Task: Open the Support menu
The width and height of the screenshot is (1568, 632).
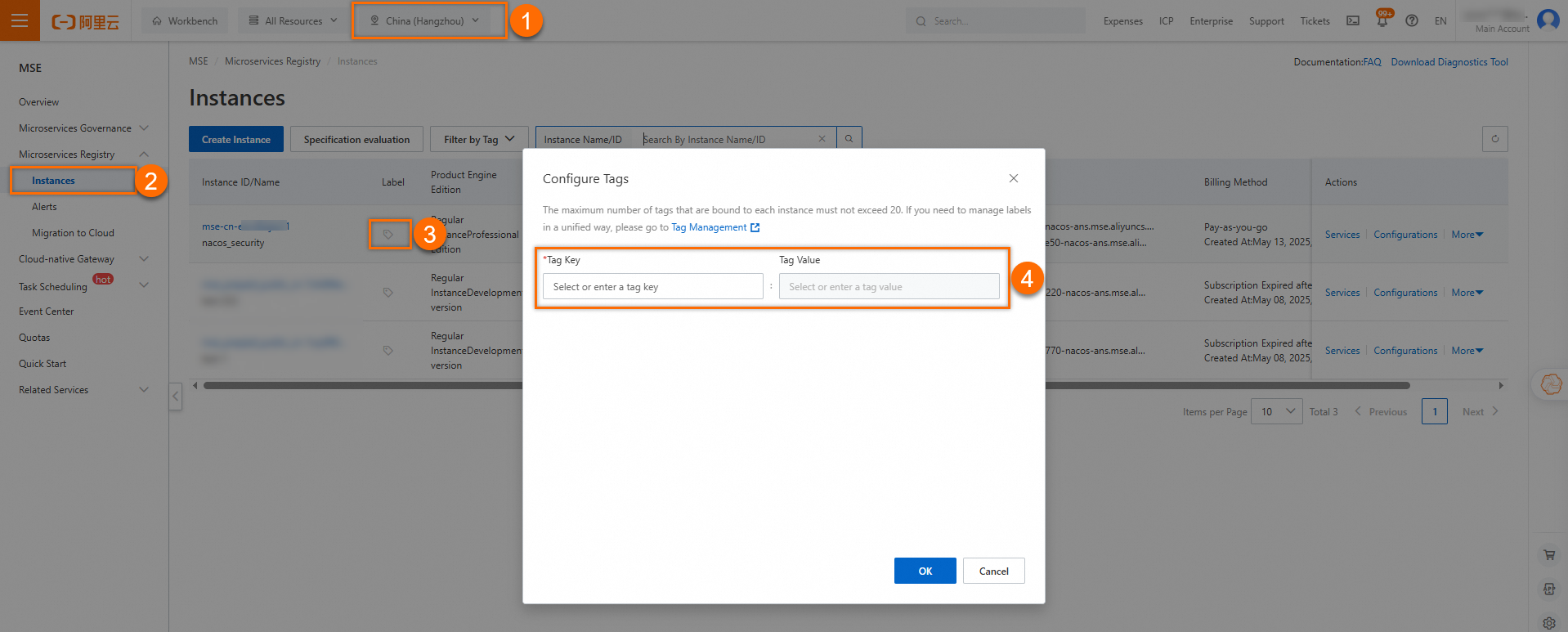Action: pos(1266,21)
